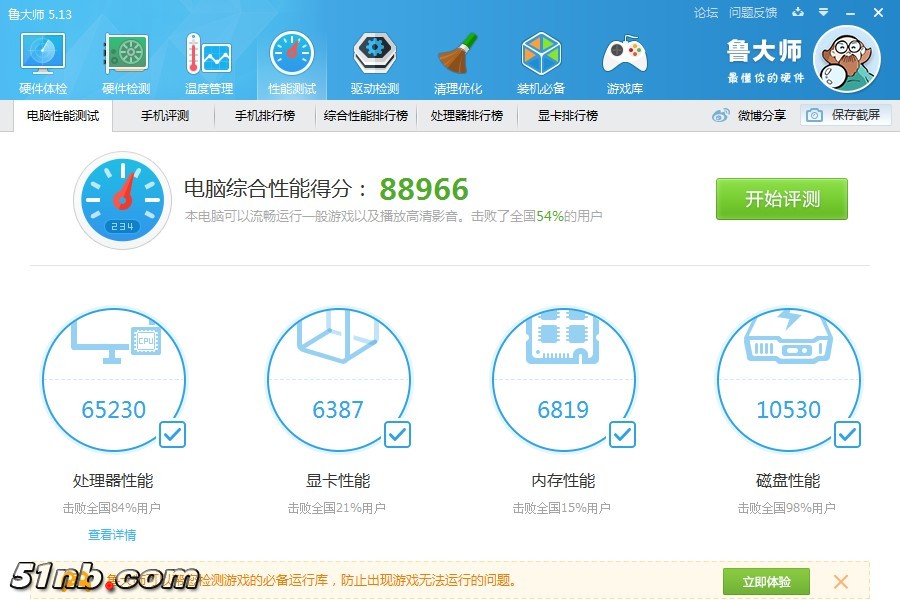The height and width of the screenshot is (600, 900).
Task: Uncheck the 显卡性能 graphics card test checkbox
Action: click(x=397, y=435)
